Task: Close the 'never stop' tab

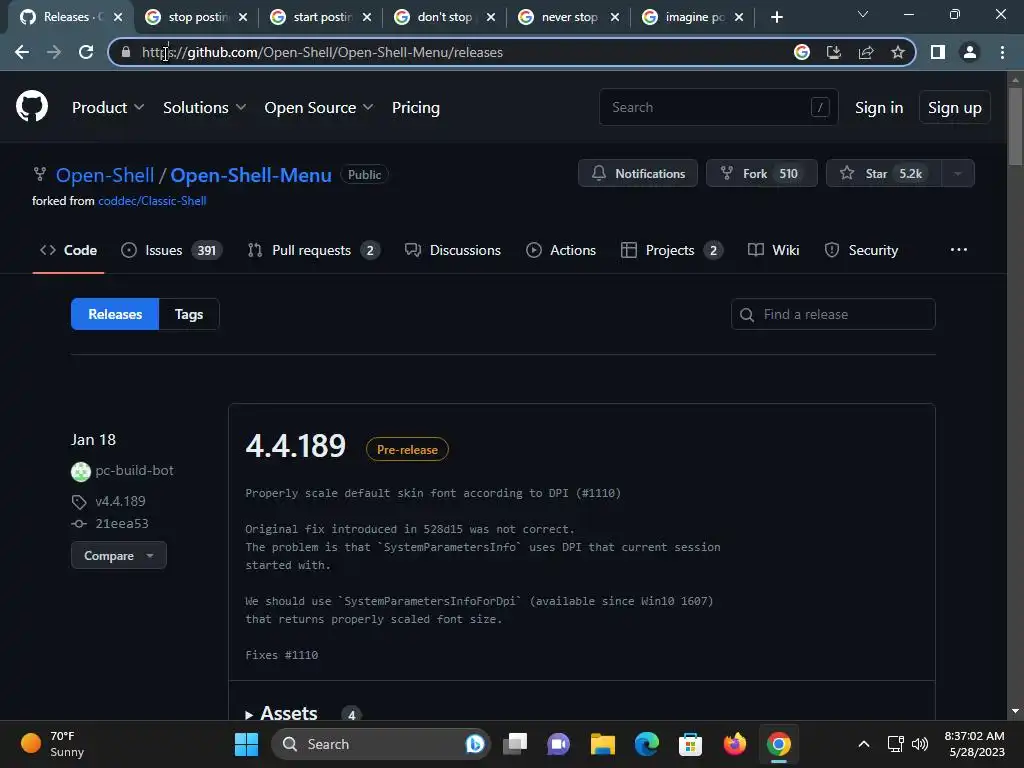Action: [x=615, y=18]
